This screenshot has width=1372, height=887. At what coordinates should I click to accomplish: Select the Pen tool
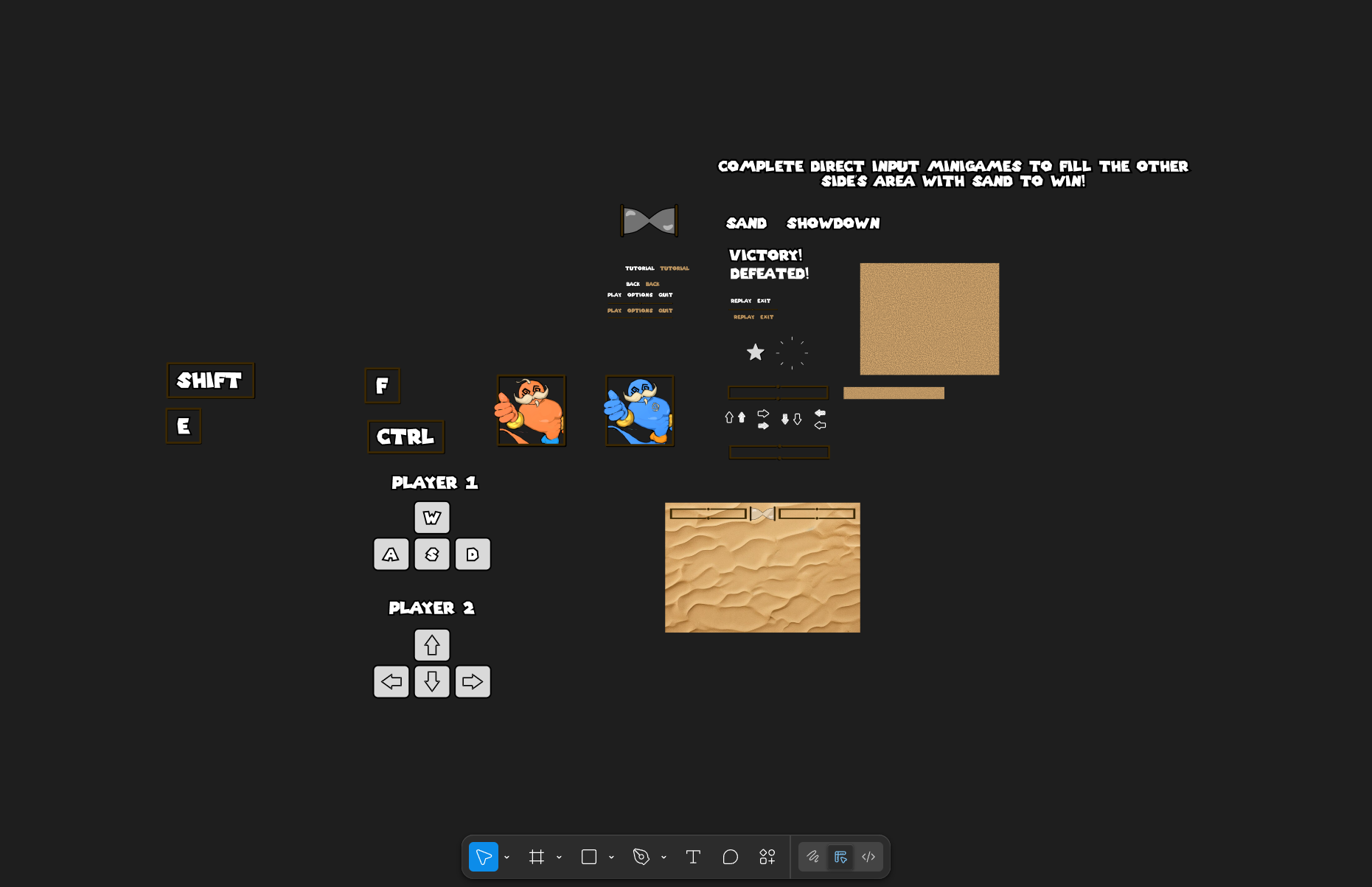[641, 857]
